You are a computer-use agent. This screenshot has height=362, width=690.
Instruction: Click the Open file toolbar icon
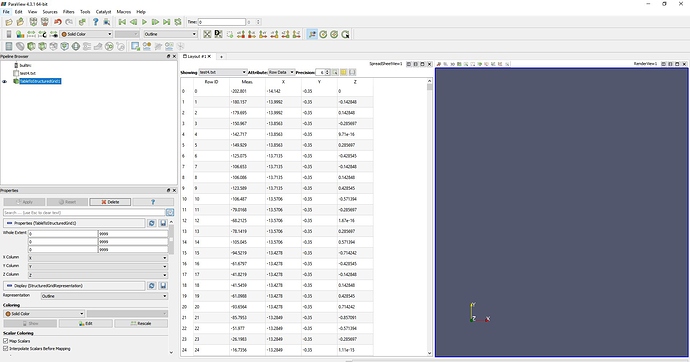tap(9, 22)
